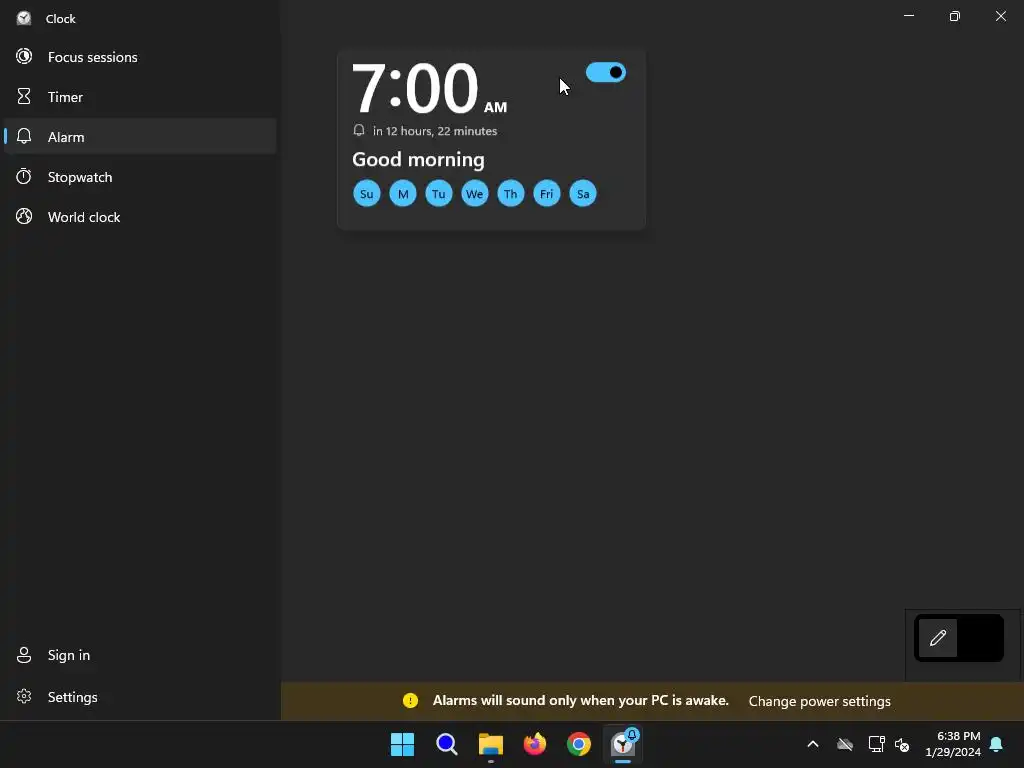Open Change power settings link
This screenshot has width=1024, height=768.
coord(820,701)
